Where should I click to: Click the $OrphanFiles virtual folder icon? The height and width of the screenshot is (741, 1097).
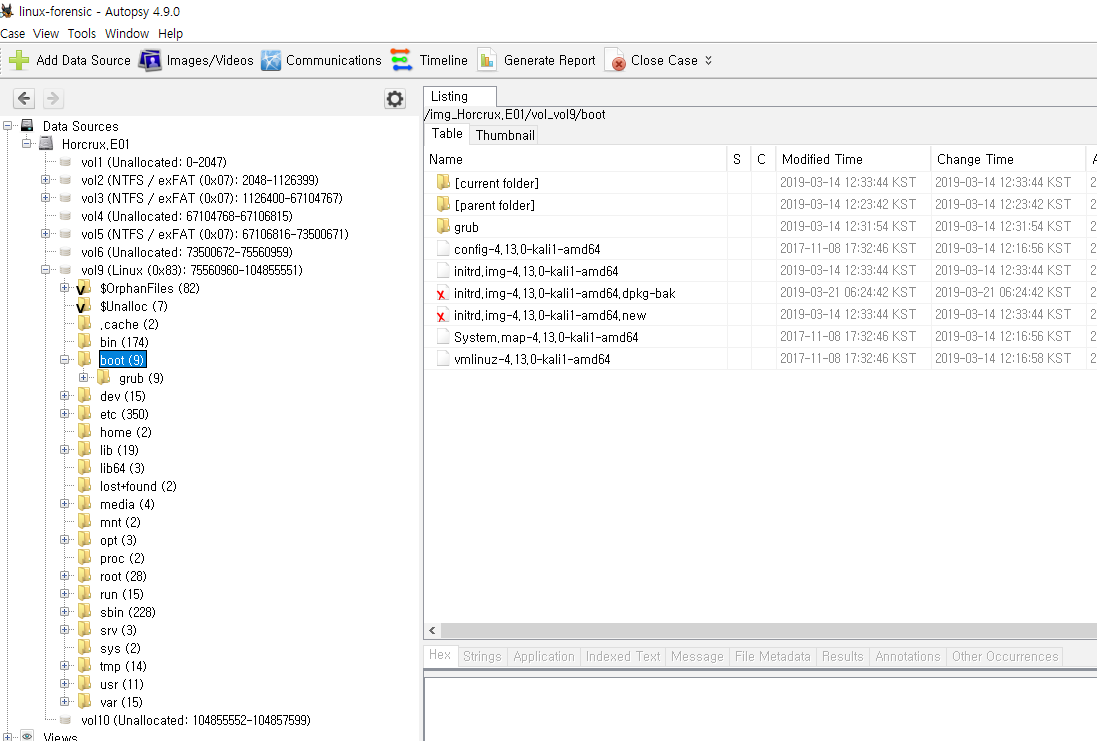pos(84,288)
